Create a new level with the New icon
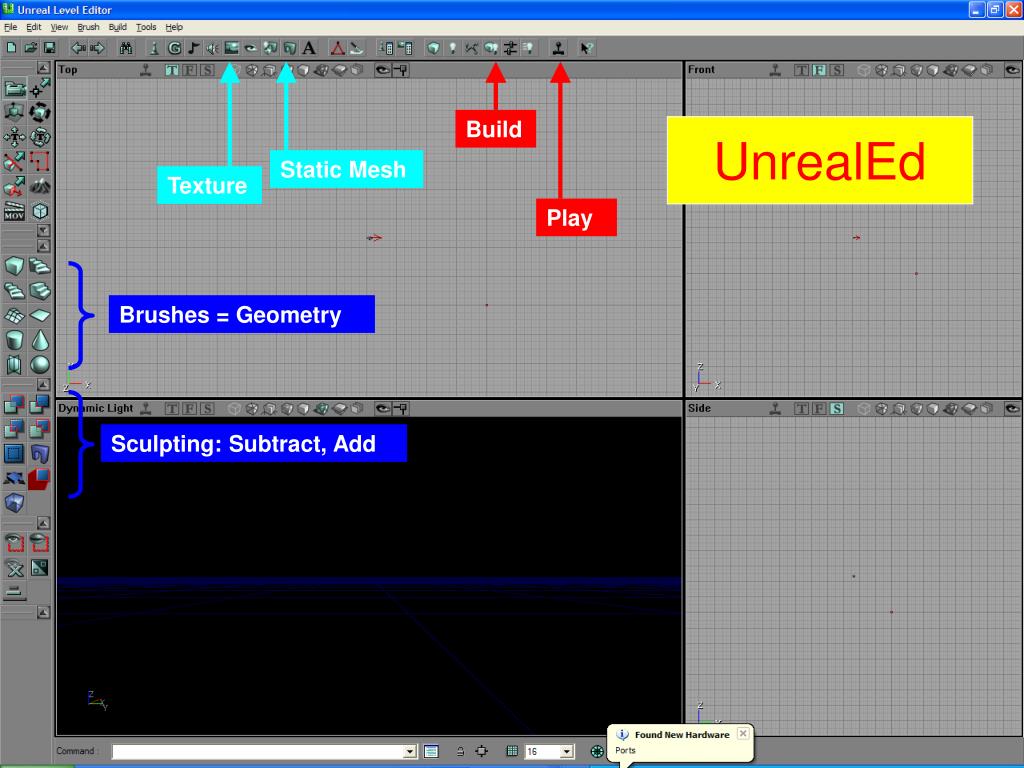 [12, 48]
